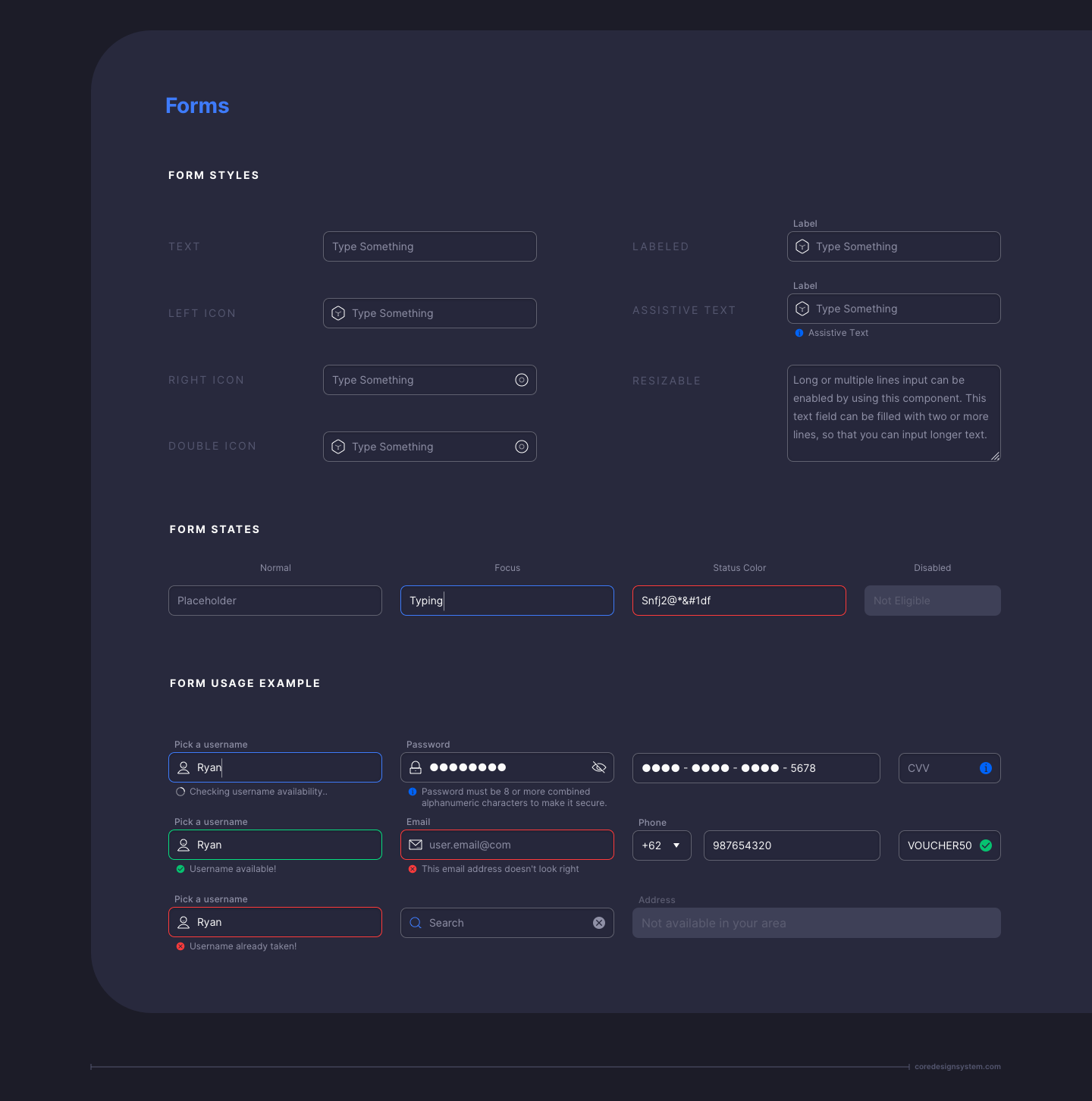The width and height of the screenshot is (1092, 1101).
Task: Click the FORM USAGE EXAMPLE heading
Action: pyautogui.click(x=245, y=683)
